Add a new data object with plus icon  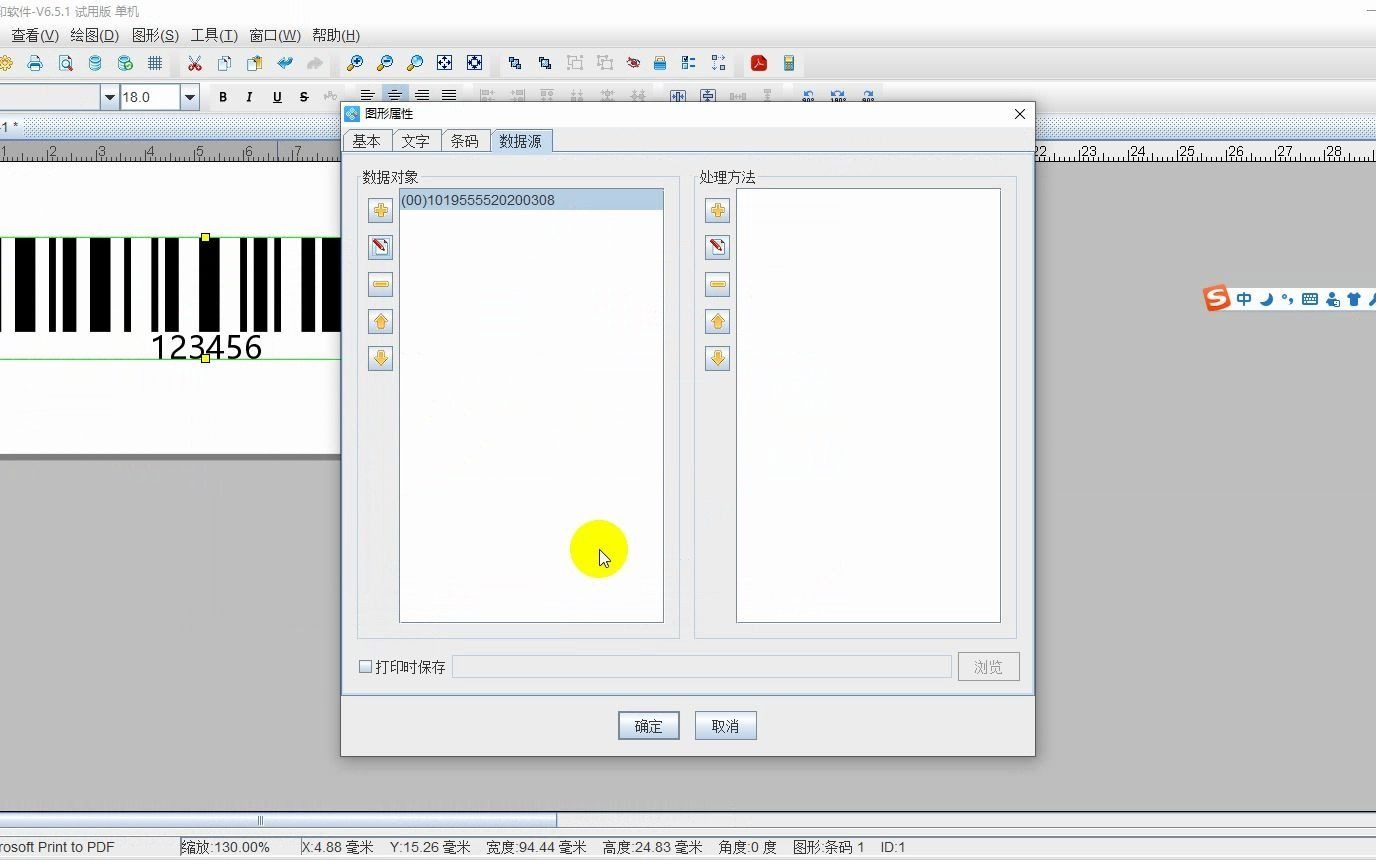pos(380,210)
